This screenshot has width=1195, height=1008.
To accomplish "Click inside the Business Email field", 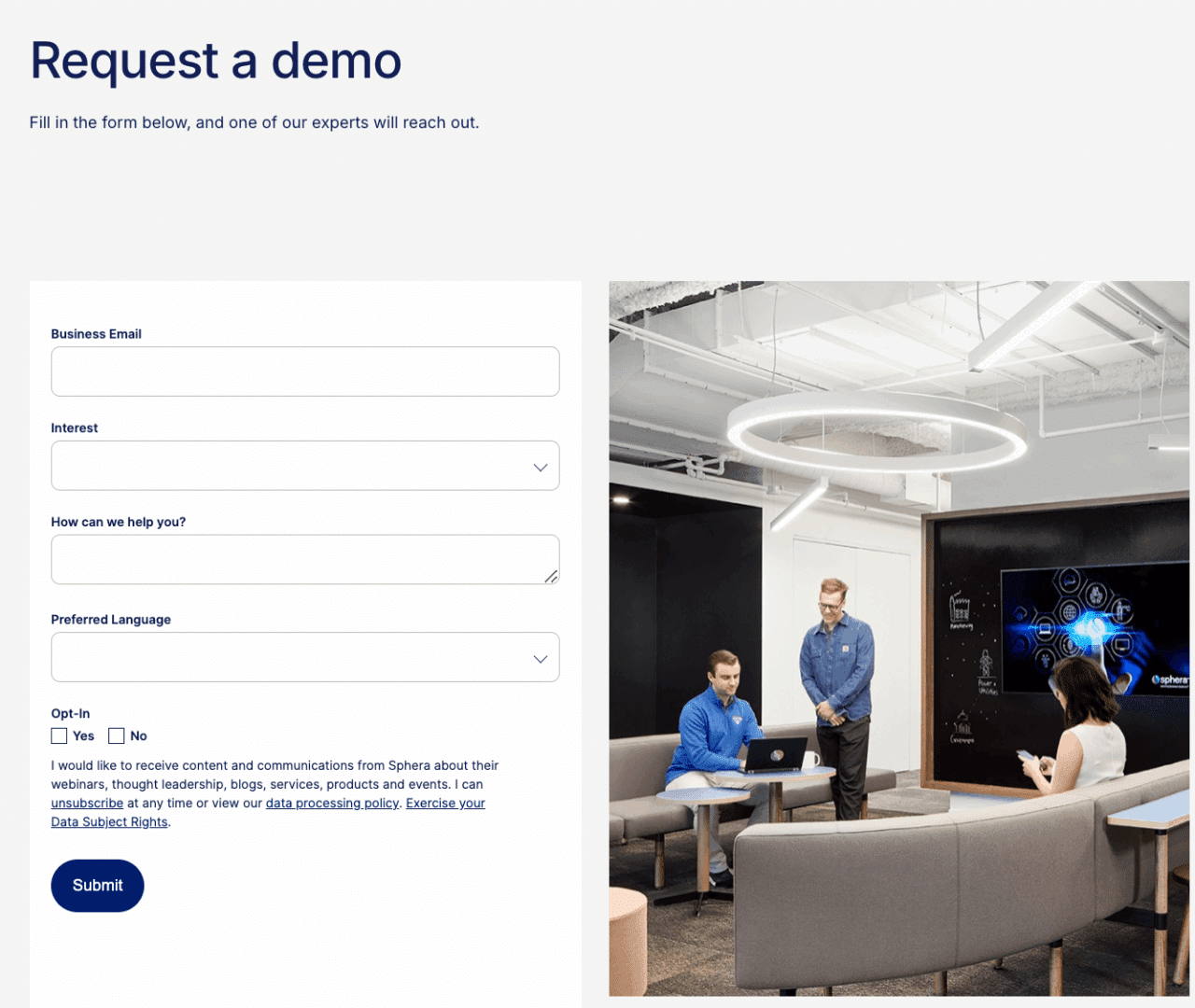I will (305, 371).
